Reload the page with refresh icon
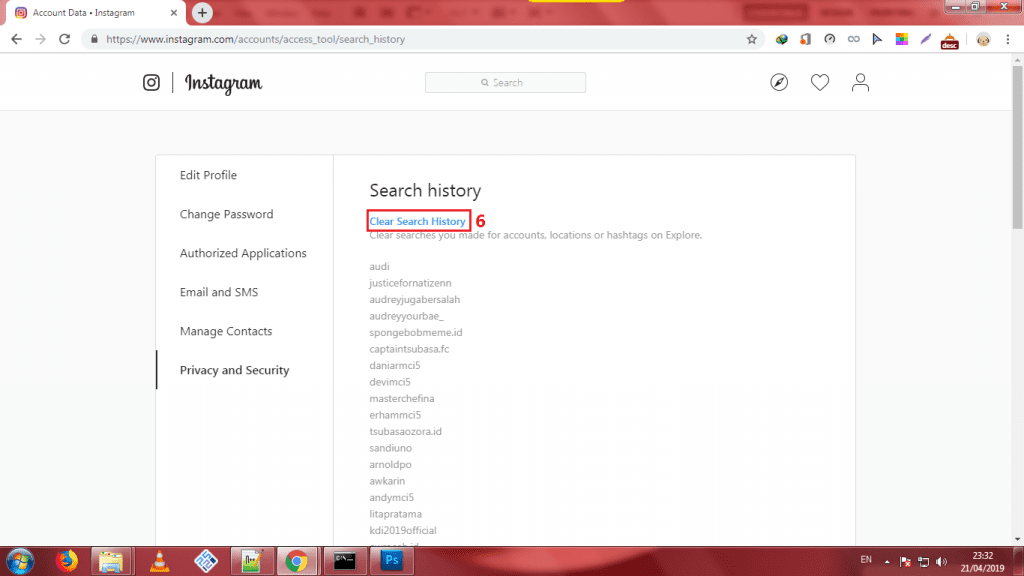This screenshot has width=1024, height=576. 64,39
